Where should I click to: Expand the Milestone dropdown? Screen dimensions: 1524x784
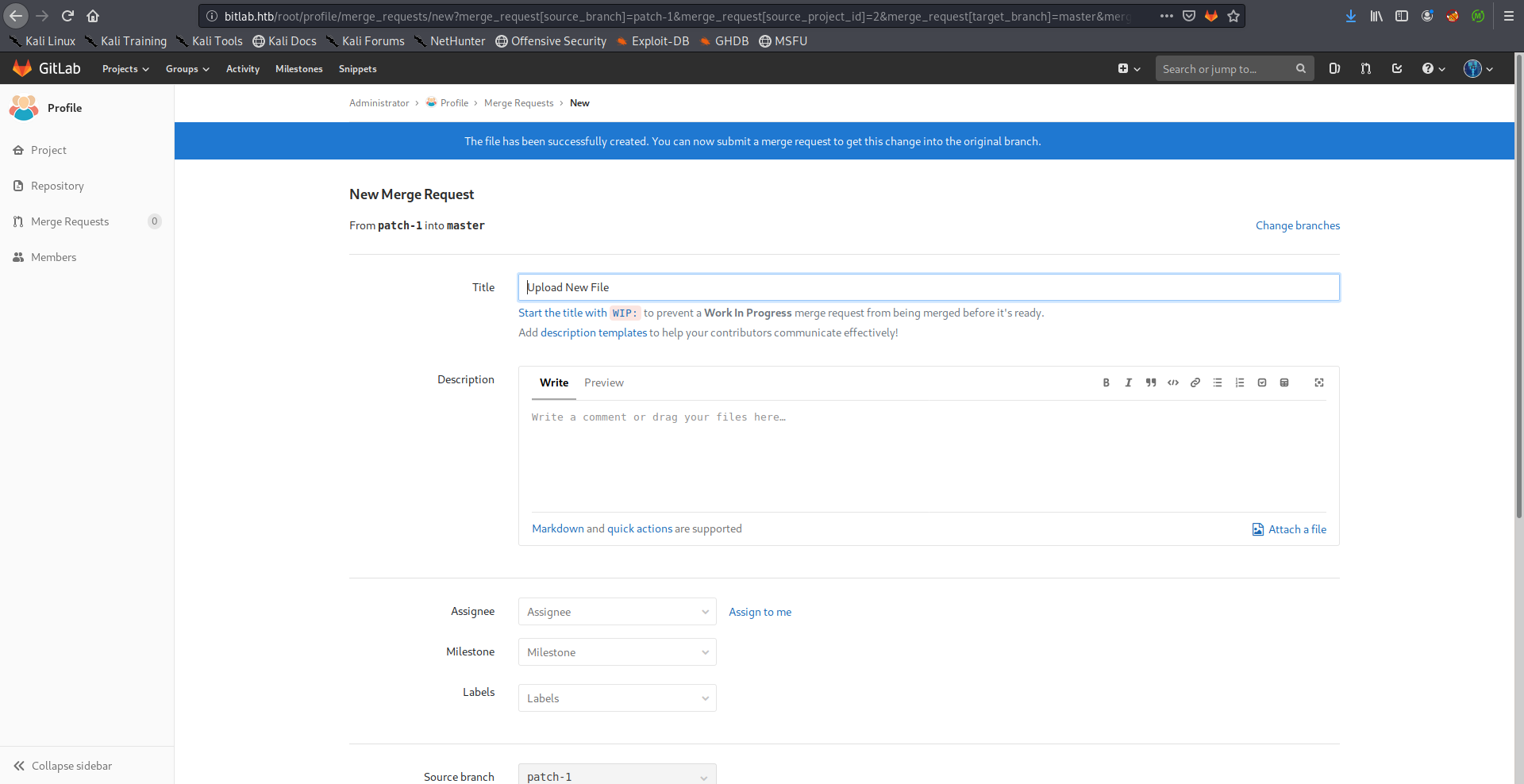click(x=617, y=652)
